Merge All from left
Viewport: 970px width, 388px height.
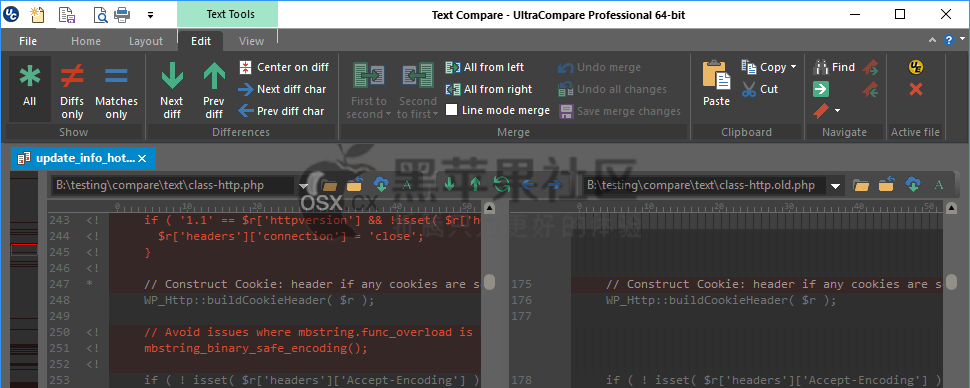(x=484, y=67)
